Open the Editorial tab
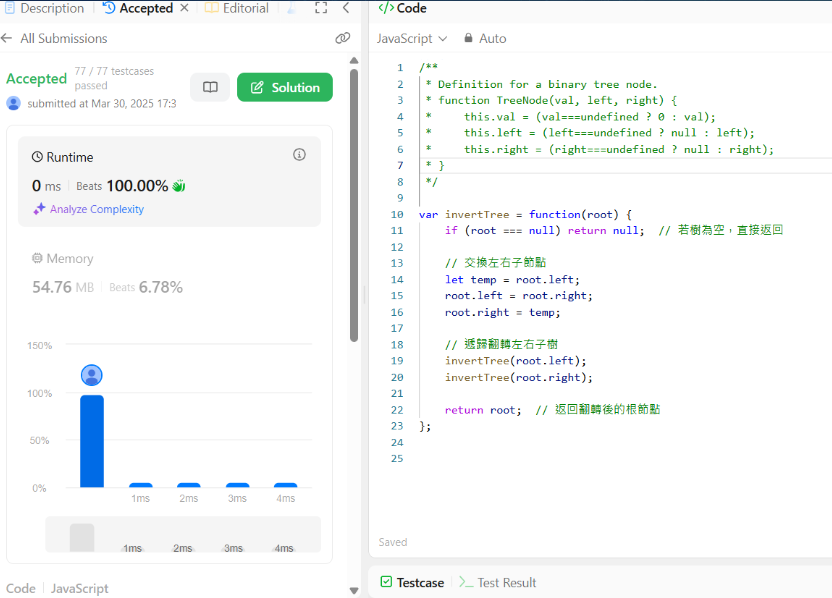Viewport: 832px width, 598px height. (237, 8)
